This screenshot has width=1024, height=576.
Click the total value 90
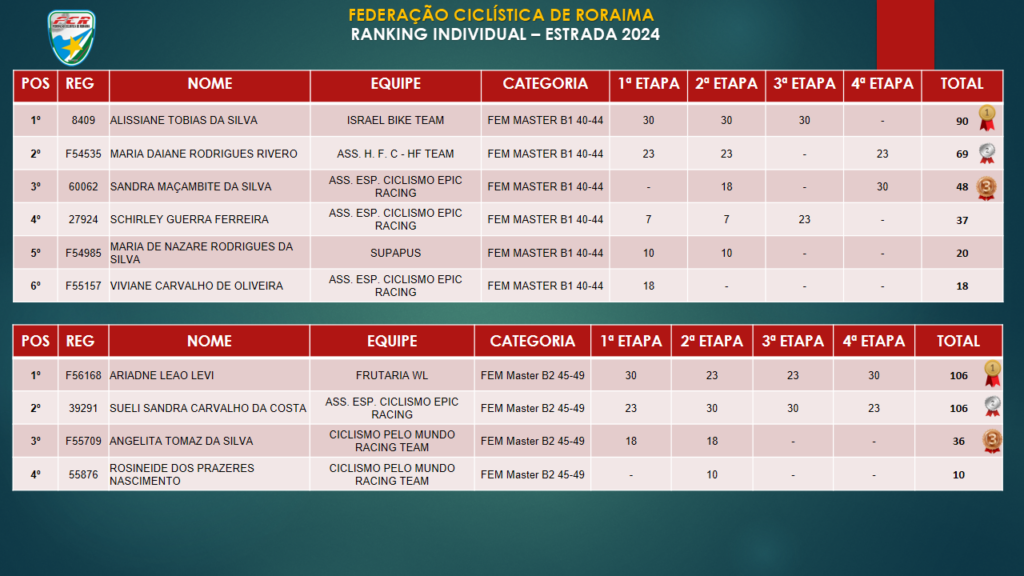[962, 121]
